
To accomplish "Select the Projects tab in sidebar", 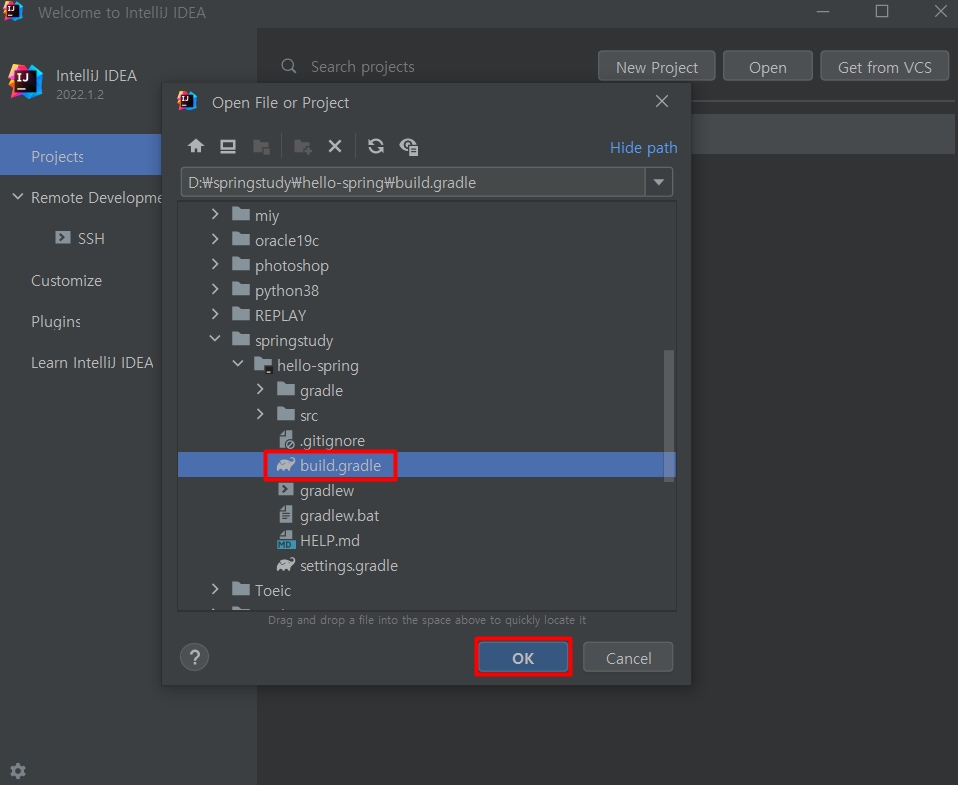I will click(x=81, y=156).
